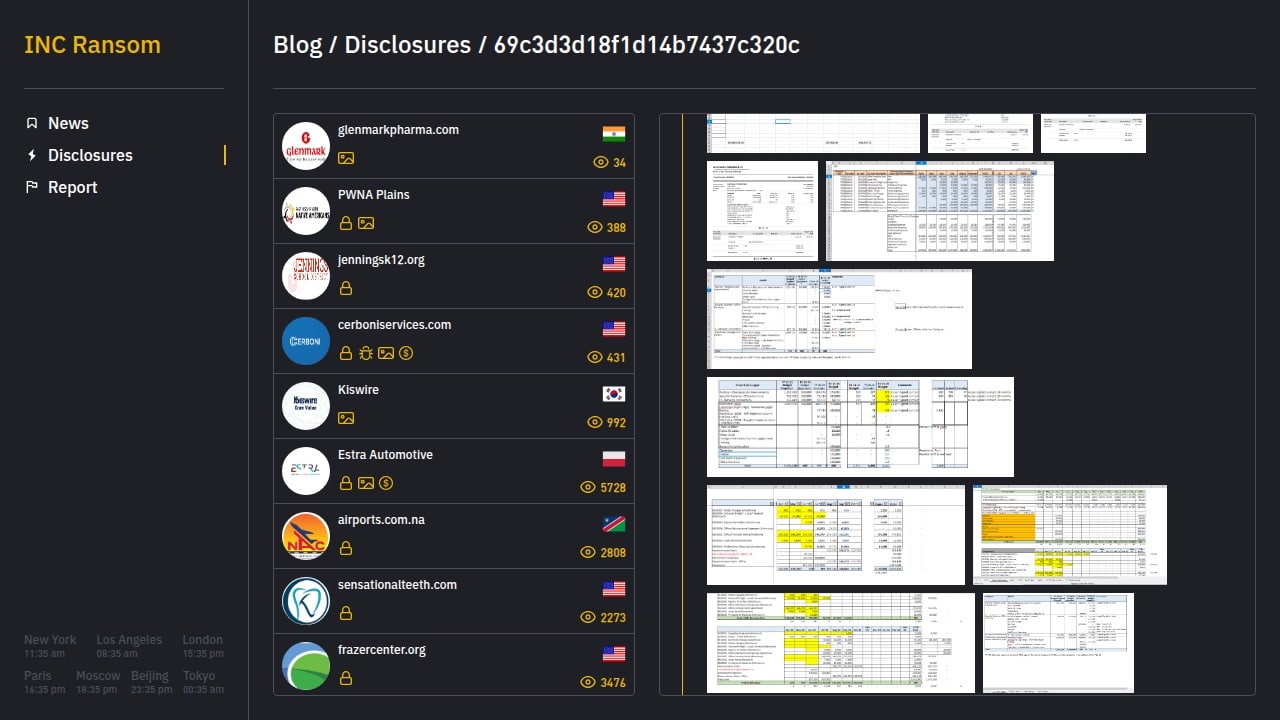
Task: Click the lock icon under jenningsk12.org
Action: point(346,288)
